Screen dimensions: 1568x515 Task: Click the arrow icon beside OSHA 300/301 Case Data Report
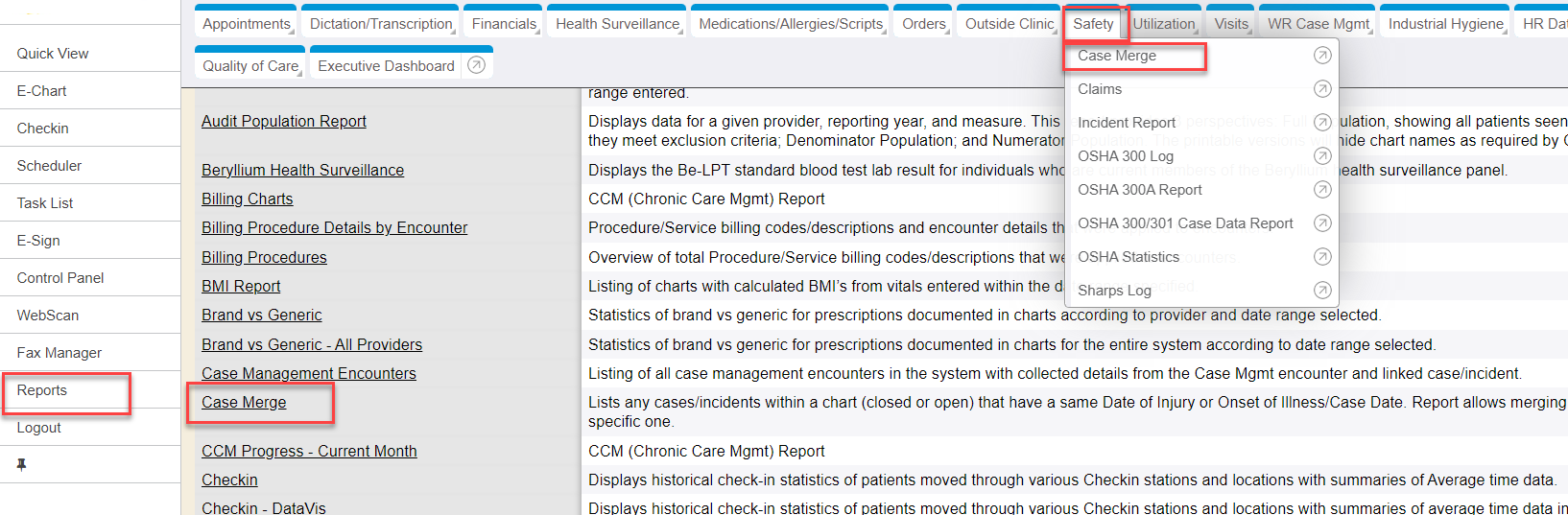1322,223
